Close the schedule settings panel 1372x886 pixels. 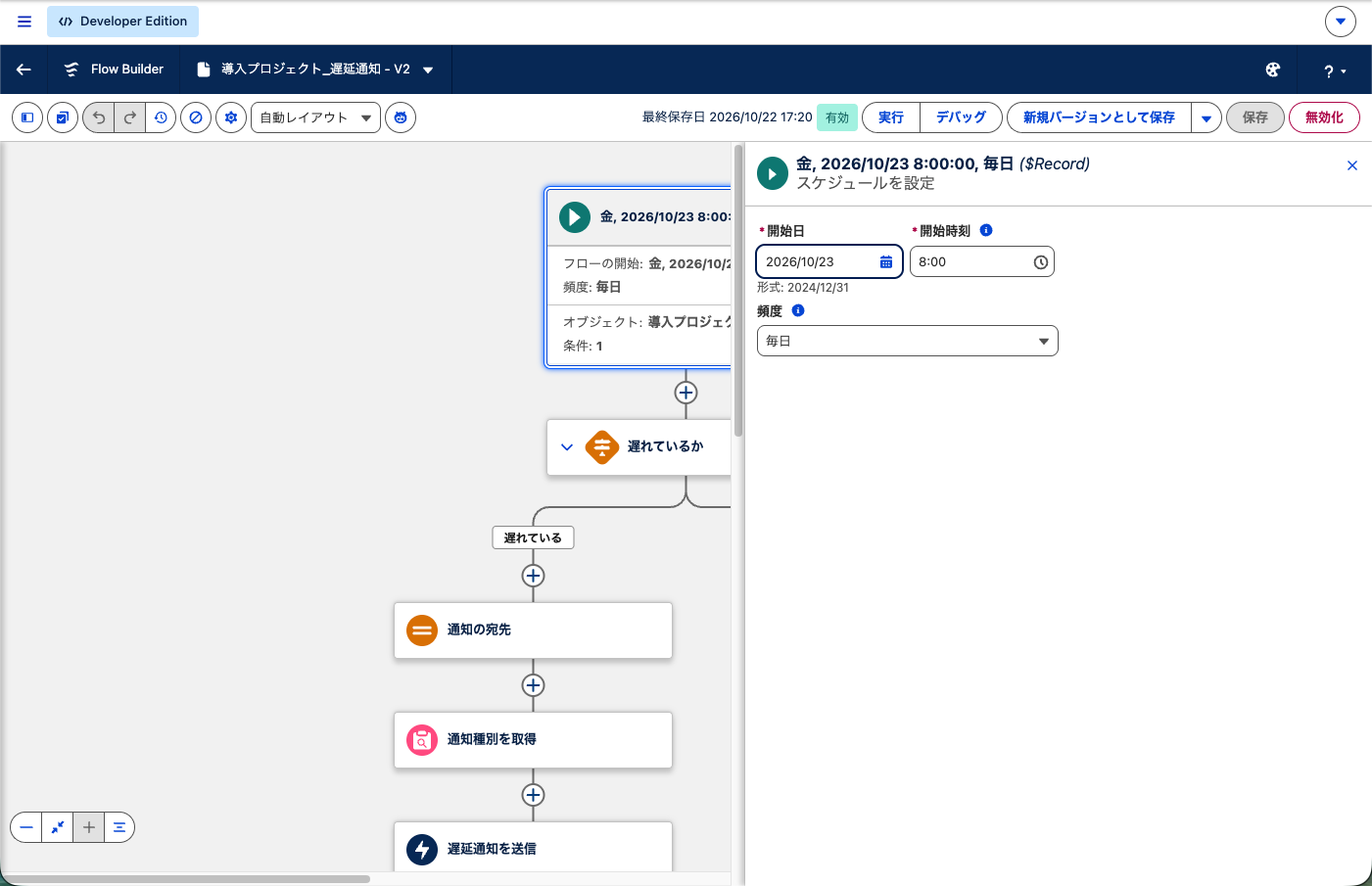pos(1352,165)
